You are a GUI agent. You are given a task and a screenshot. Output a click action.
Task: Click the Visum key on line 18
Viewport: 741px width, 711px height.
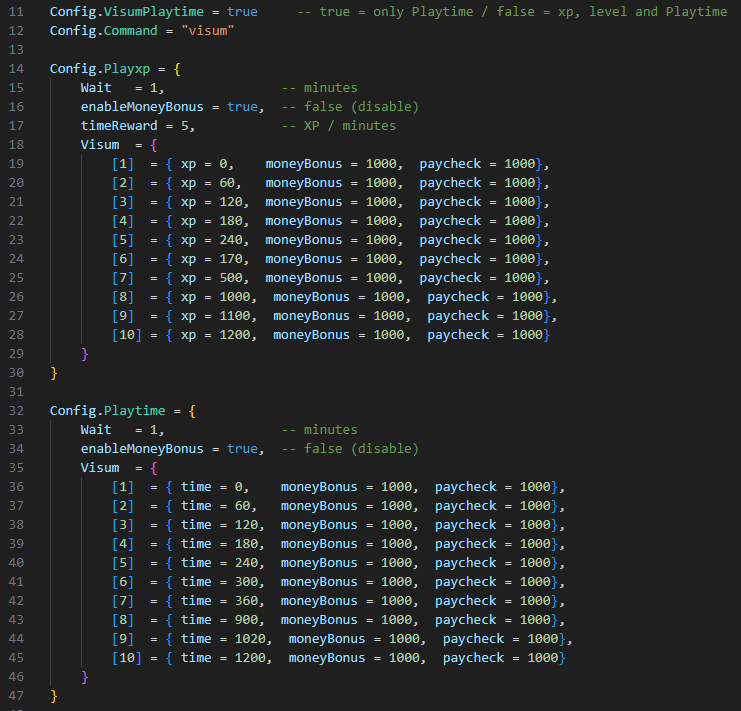coord(100,145)
